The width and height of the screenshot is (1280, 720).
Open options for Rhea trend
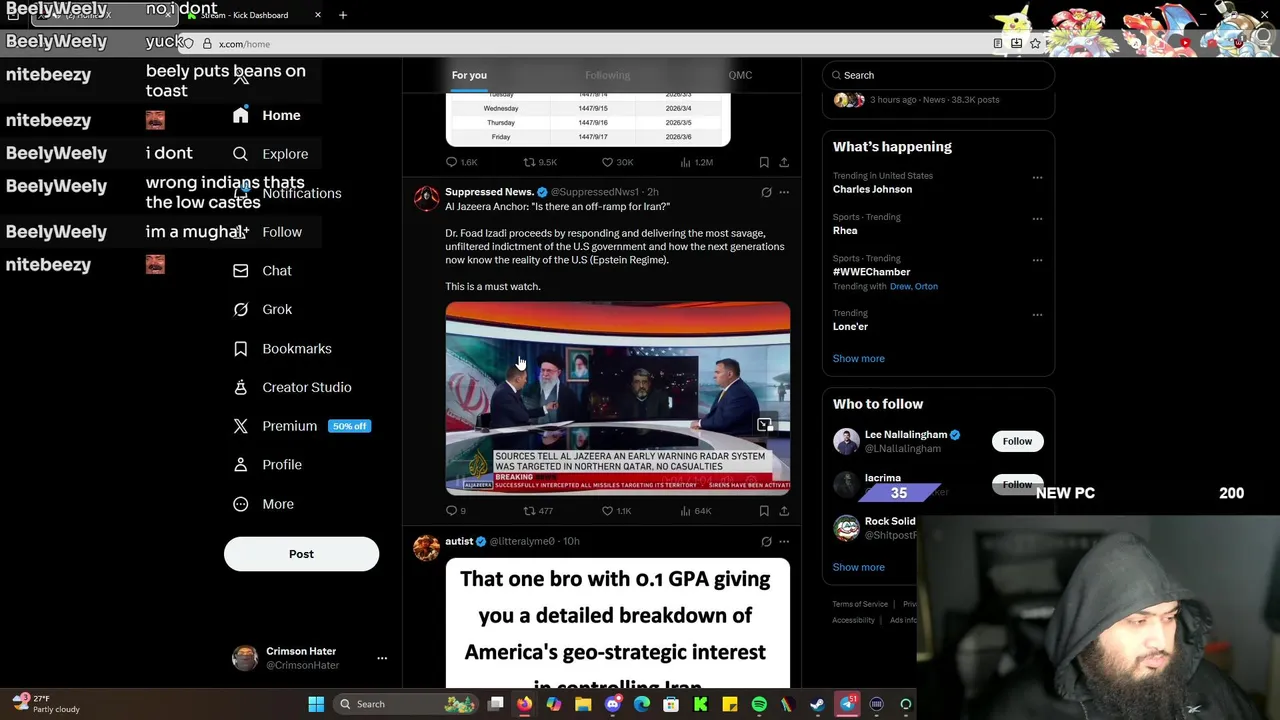point(1037,219)
